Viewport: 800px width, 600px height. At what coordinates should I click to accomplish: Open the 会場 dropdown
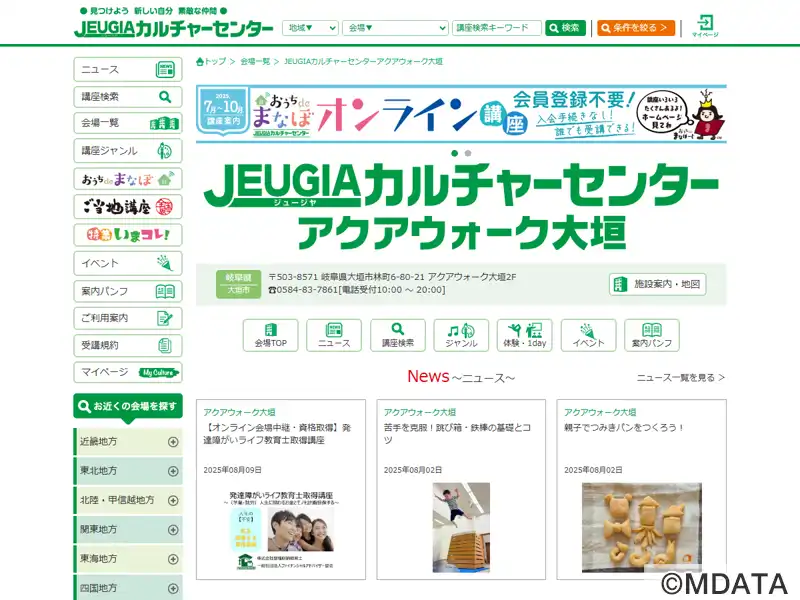(x=395, y=28)
